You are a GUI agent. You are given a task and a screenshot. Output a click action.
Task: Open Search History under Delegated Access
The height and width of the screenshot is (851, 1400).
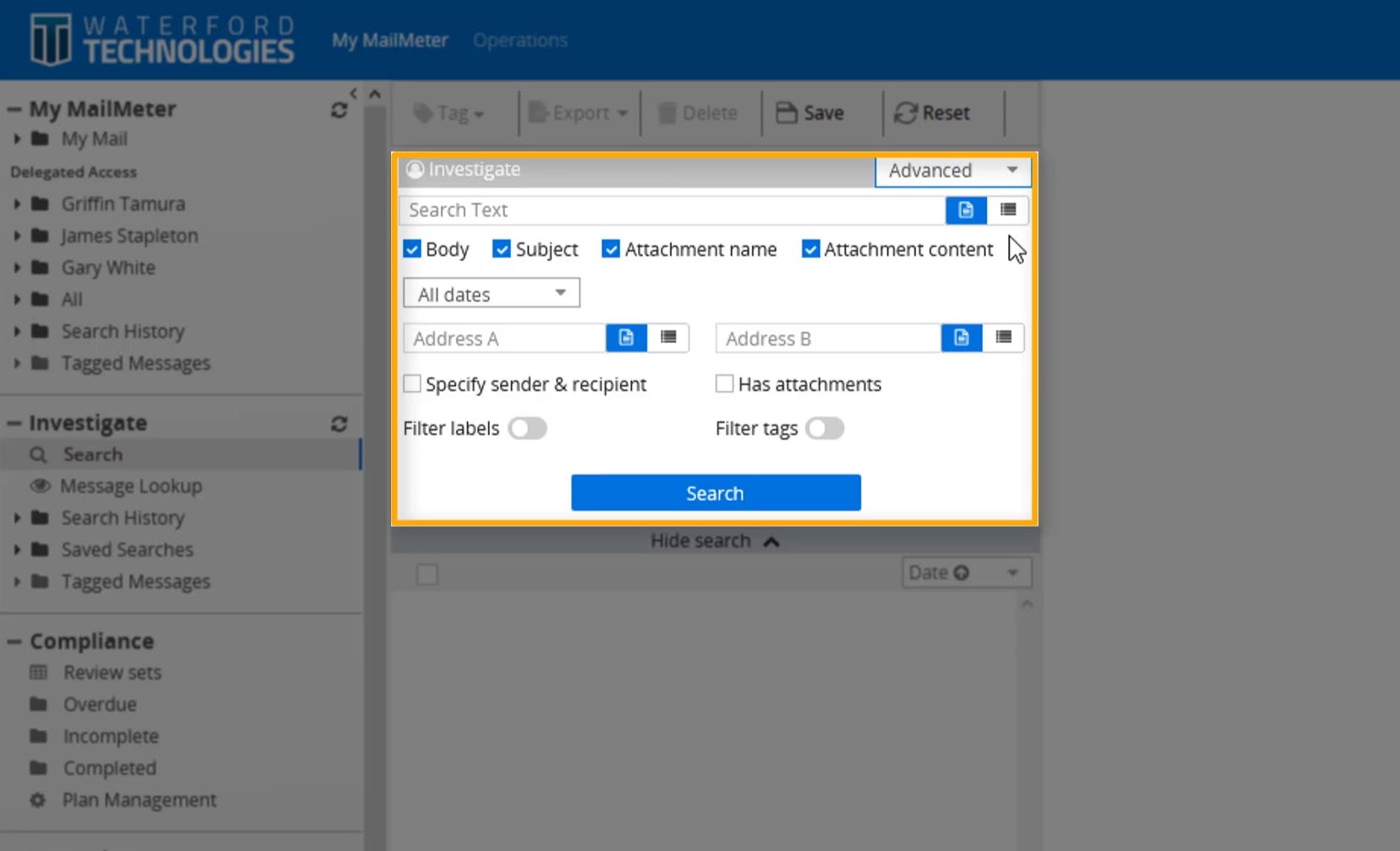click(123, 332)
